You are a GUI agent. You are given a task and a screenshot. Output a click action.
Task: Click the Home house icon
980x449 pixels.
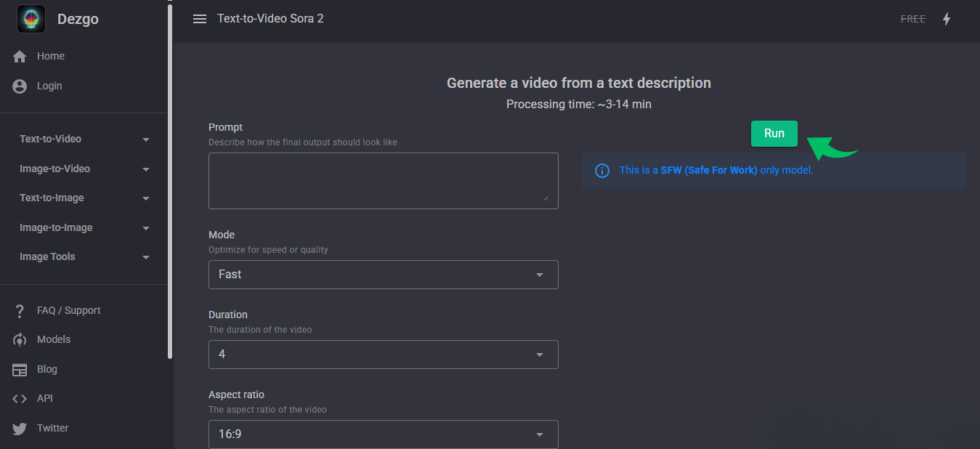tap(20, 56)
